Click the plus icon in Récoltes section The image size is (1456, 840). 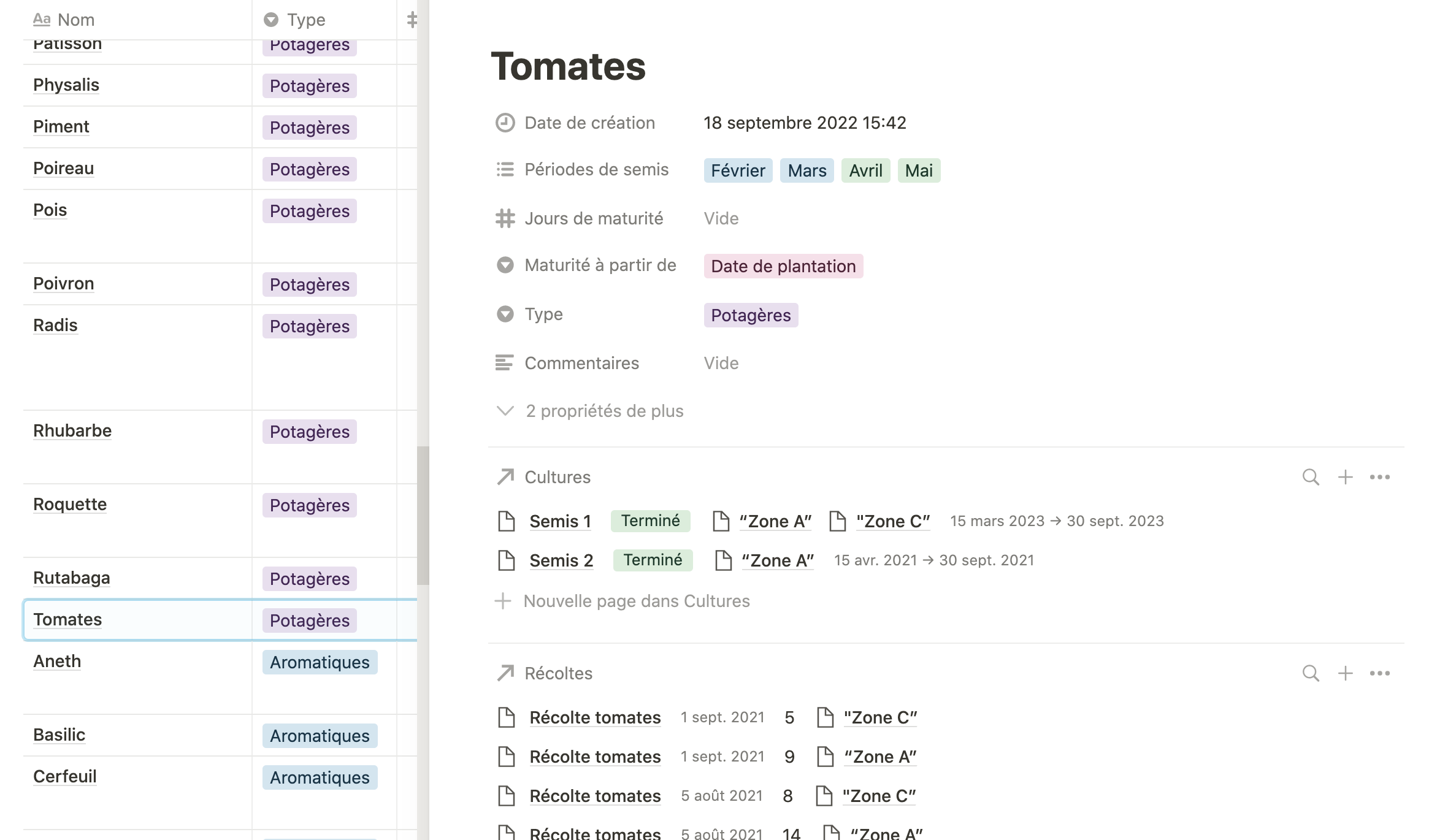pyautogui.click(x=1345, y=673)
